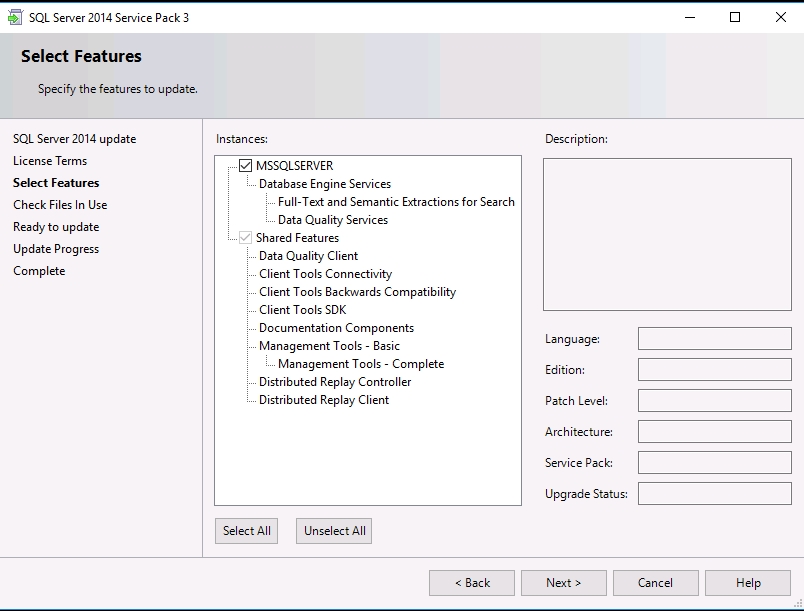
Task: Go back with the < Back button
Action: point(472,583)
